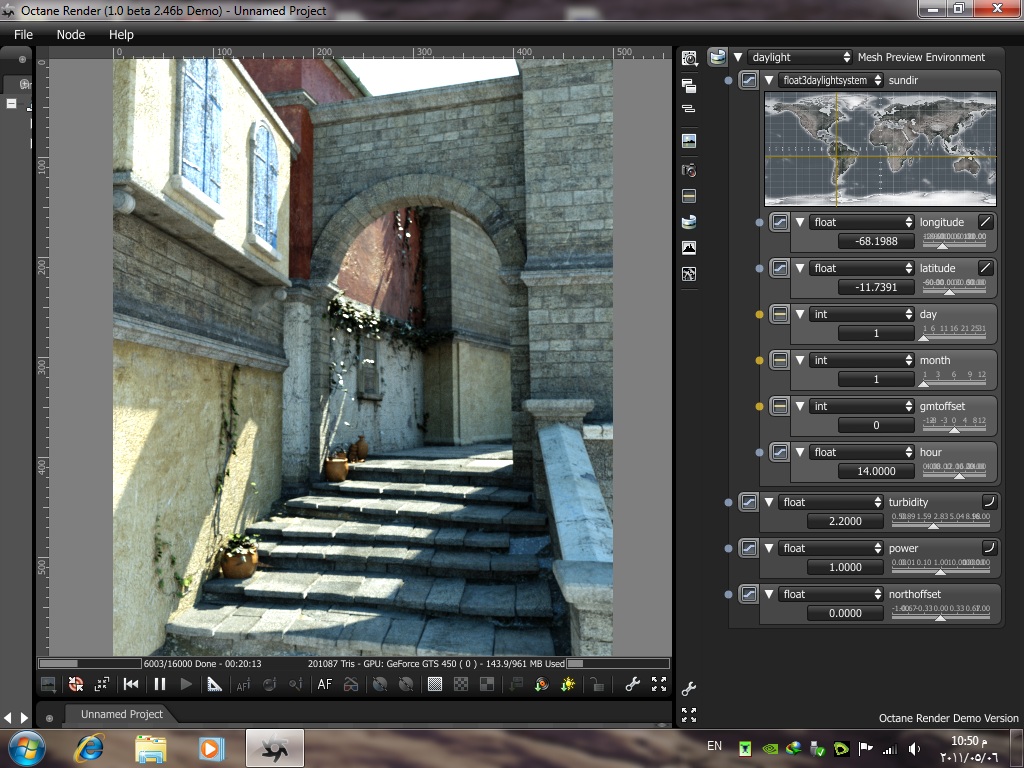Toggle the pin dot beside the month node
The width and height of the screenshot is (1024, 768).
pos(759,360)
